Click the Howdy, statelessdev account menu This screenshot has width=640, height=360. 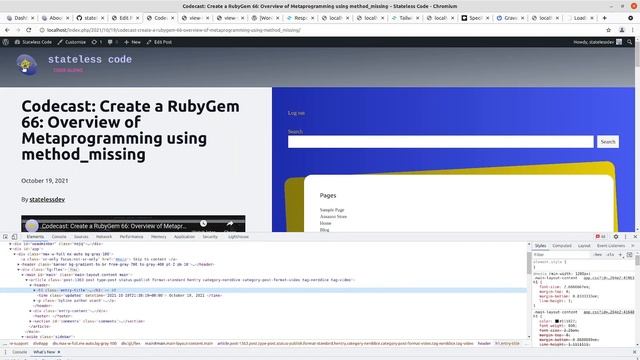[598, 42]
